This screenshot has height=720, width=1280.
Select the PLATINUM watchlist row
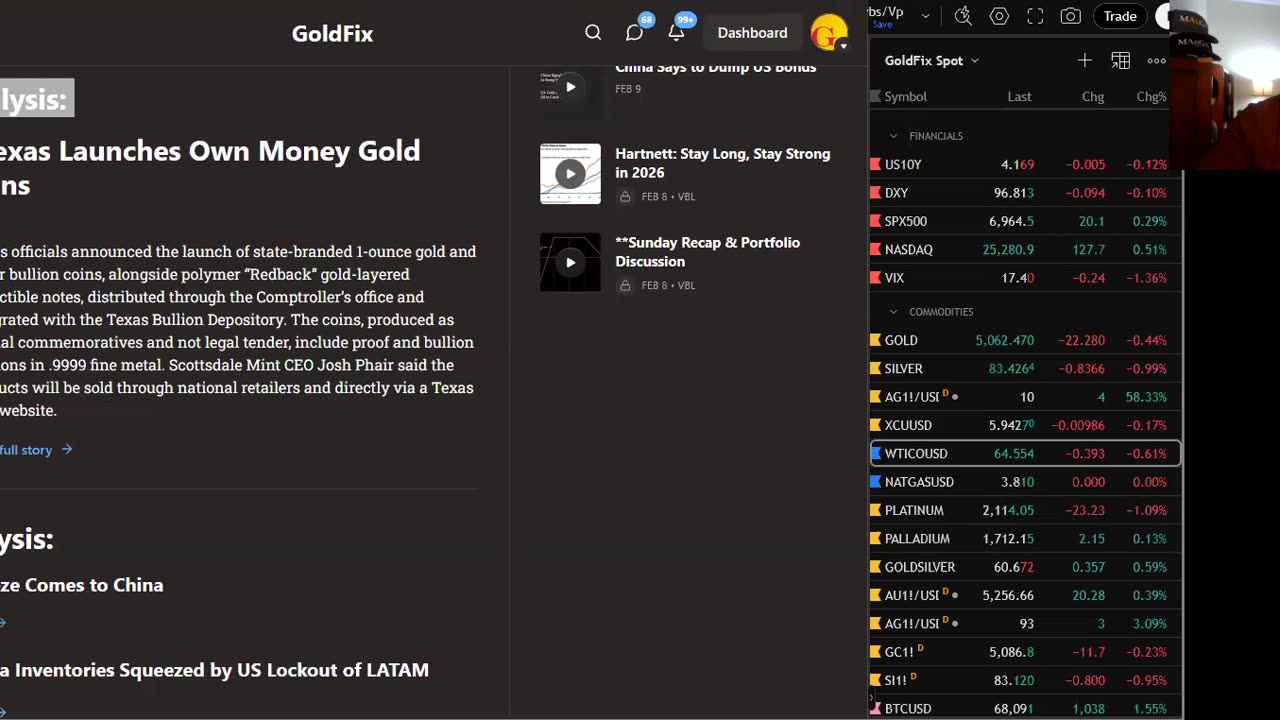1025,510
